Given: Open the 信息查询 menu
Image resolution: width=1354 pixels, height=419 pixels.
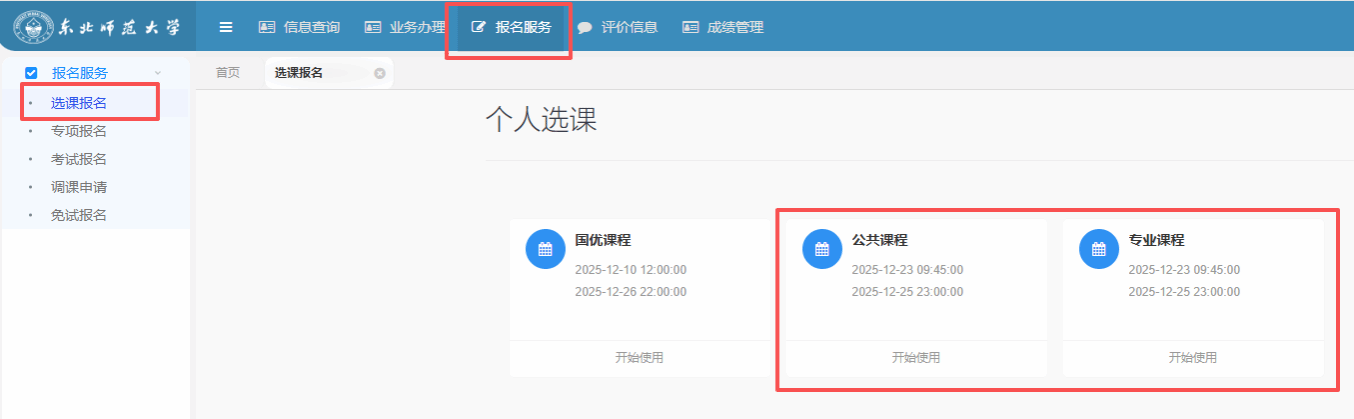Looking at the screenshot, I should 299,28.
